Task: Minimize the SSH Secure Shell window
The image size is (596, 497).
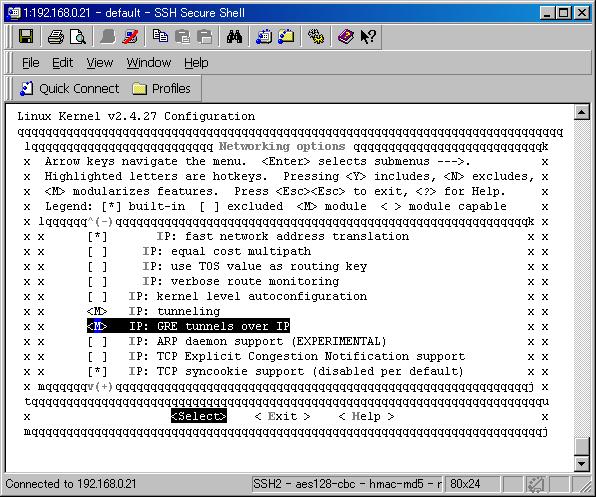Action: pos(547,13)
